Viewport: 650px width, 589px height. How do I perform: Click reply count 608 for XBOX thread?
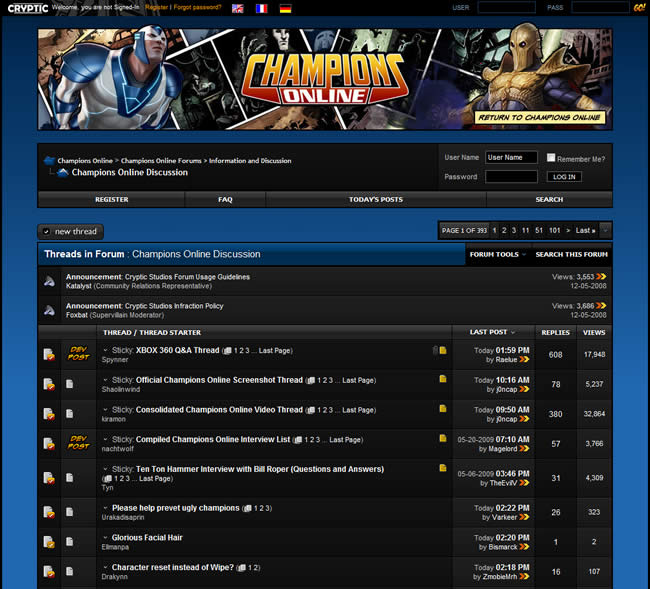[555, 355]
